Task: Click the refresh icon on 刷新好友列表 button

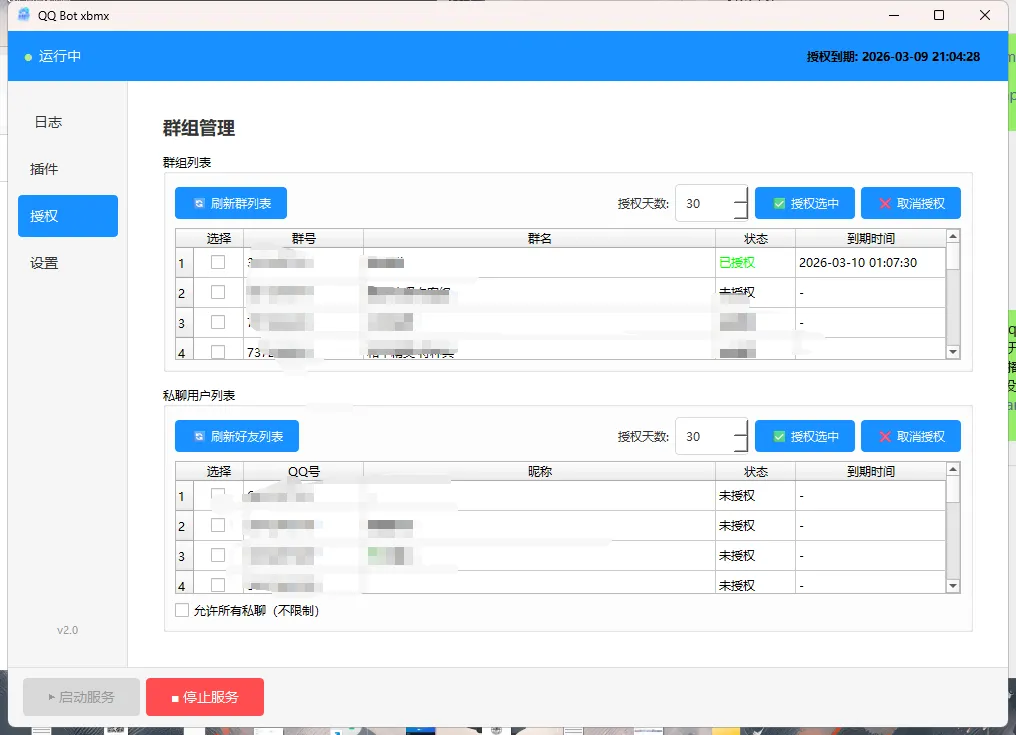Action: coord(199,436)
